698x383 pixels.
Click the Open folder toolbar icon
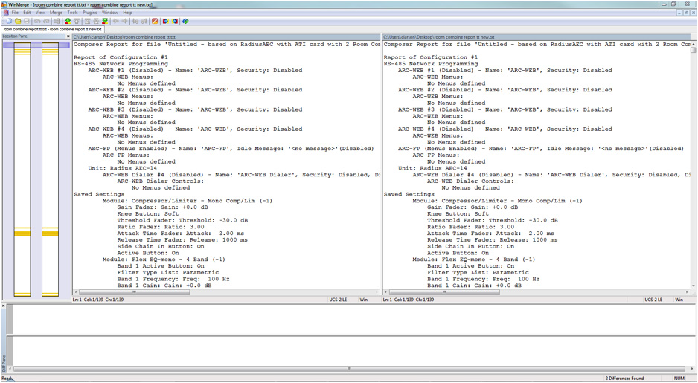click(x=18, y=21)
